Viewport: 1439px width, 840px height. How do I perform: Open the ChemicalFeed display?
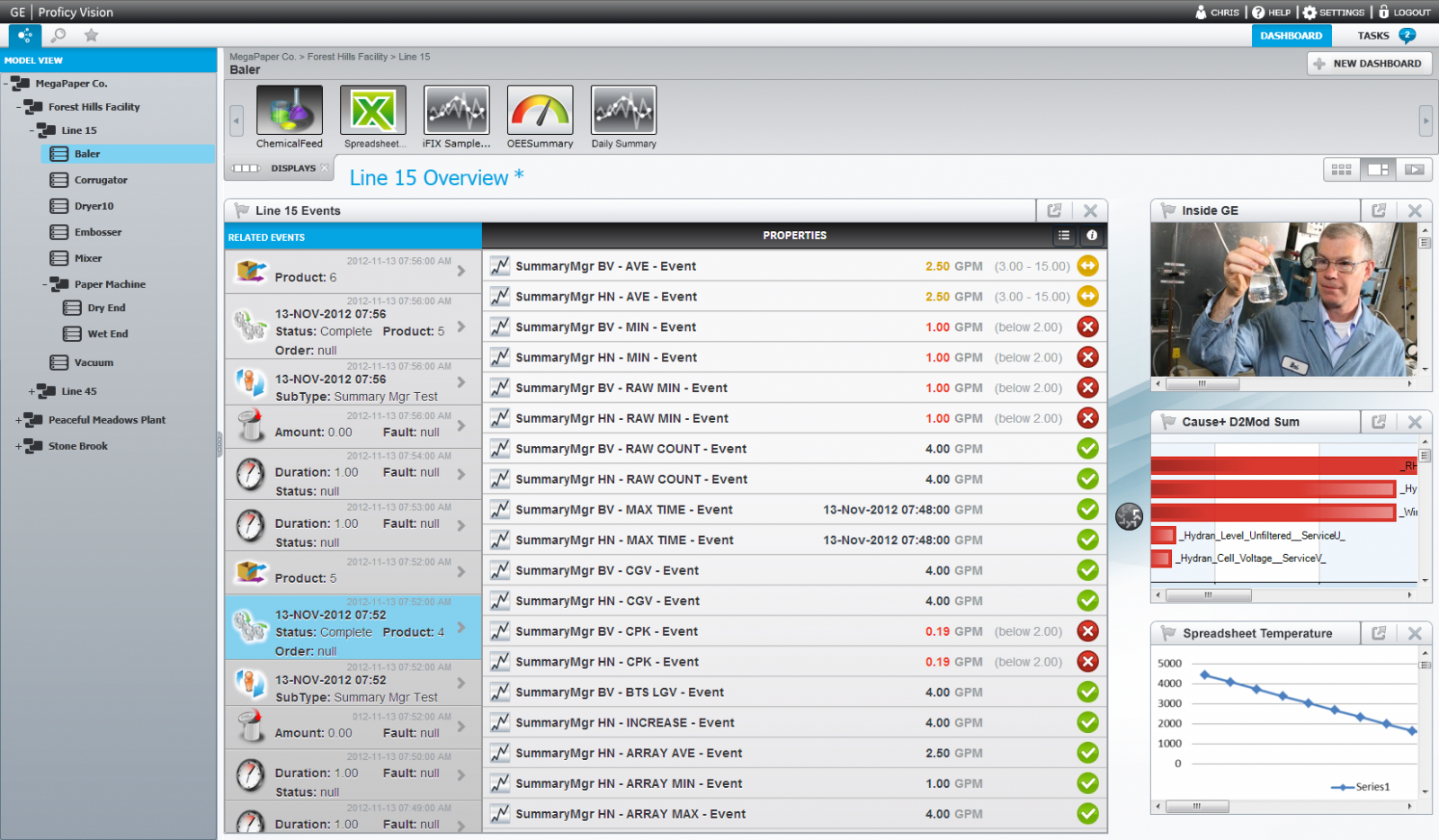point(289,114)
